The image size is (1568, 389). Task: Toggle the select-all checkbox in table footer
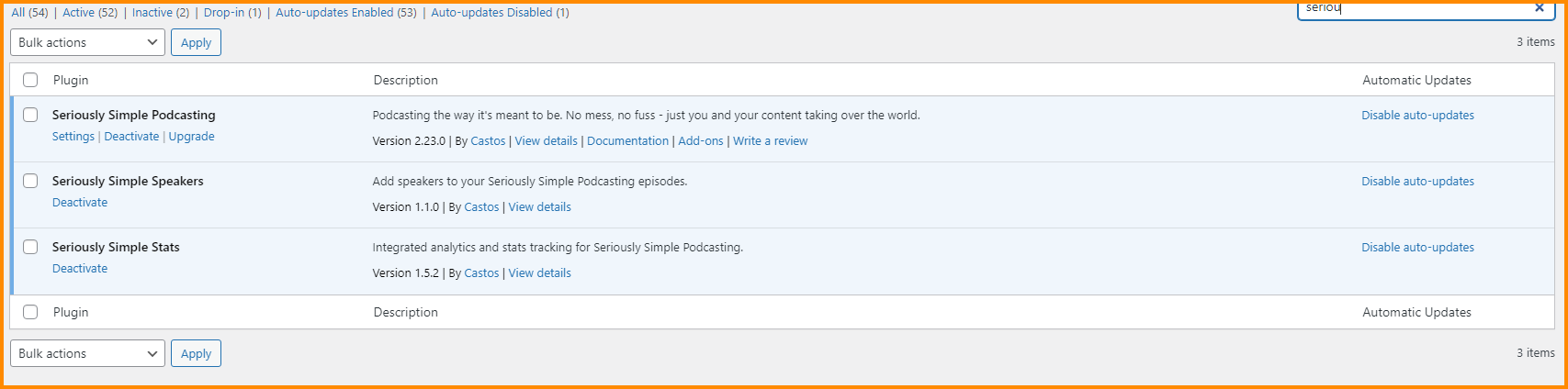[30, 312]
